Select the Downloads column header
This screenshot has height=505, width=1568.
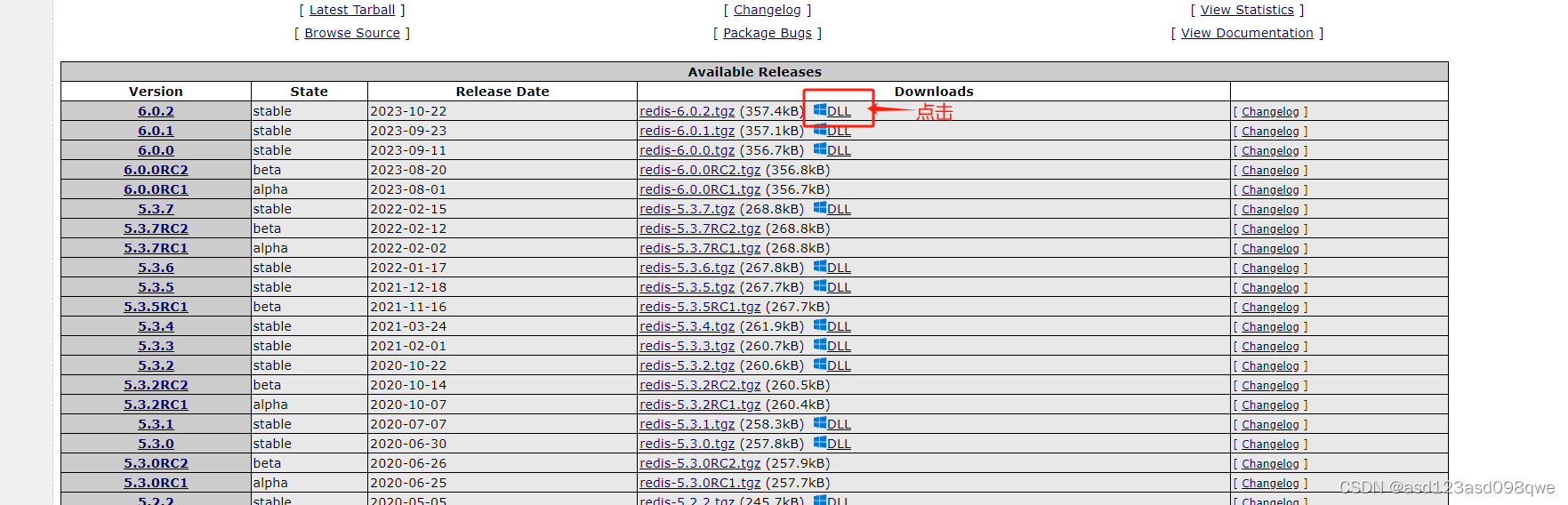pos(934,92)
